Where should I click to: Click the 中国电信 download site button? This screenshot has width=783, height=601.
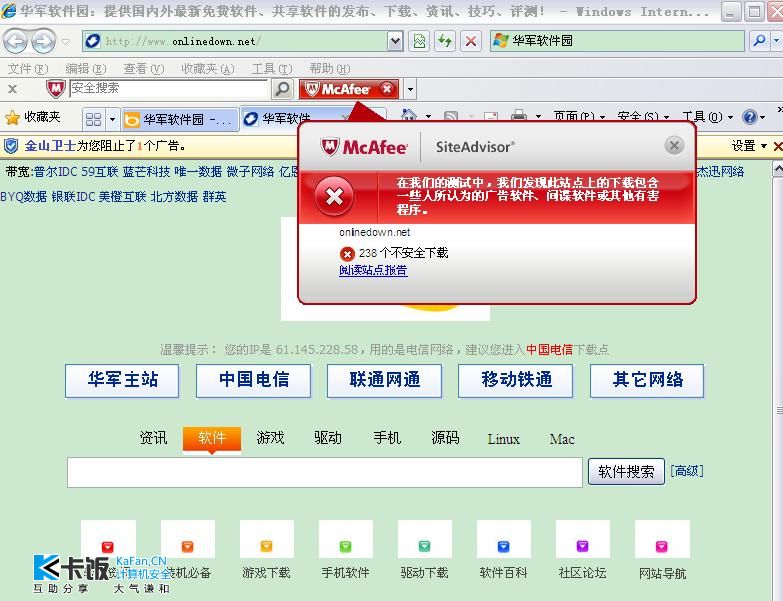253,380
